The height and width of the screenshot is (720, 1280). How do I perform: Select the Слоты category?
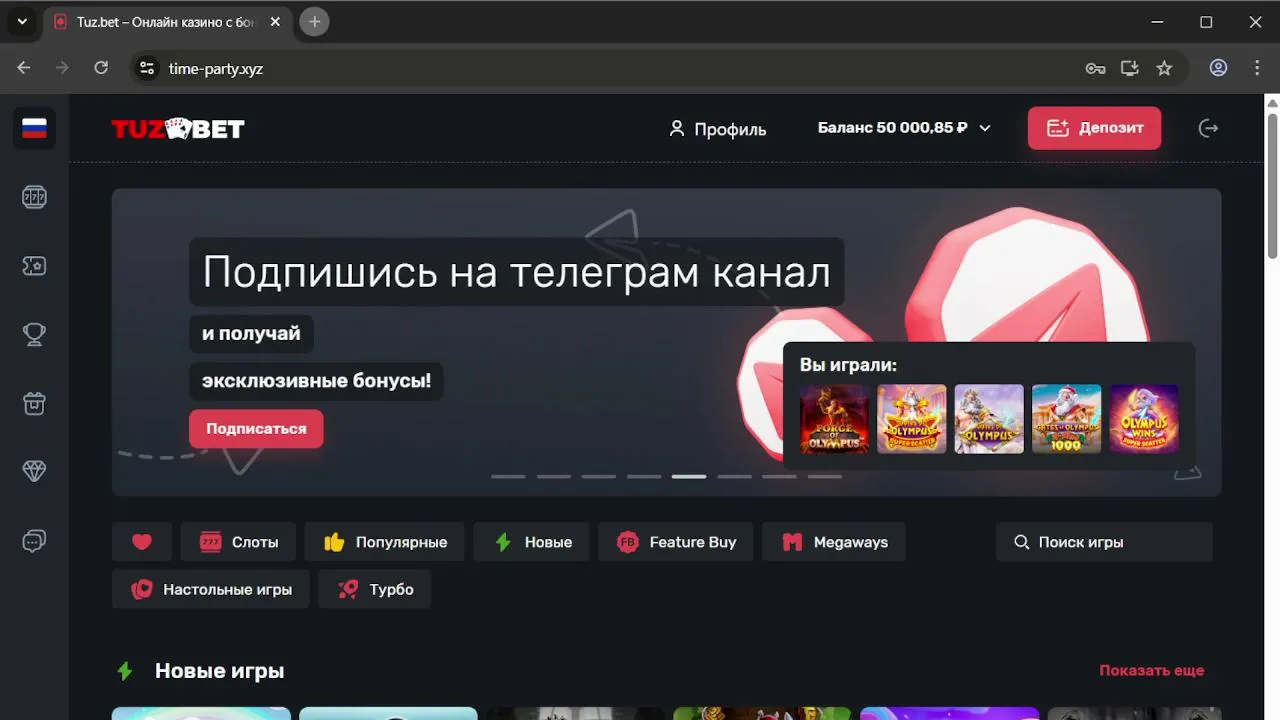pos(238,542)
